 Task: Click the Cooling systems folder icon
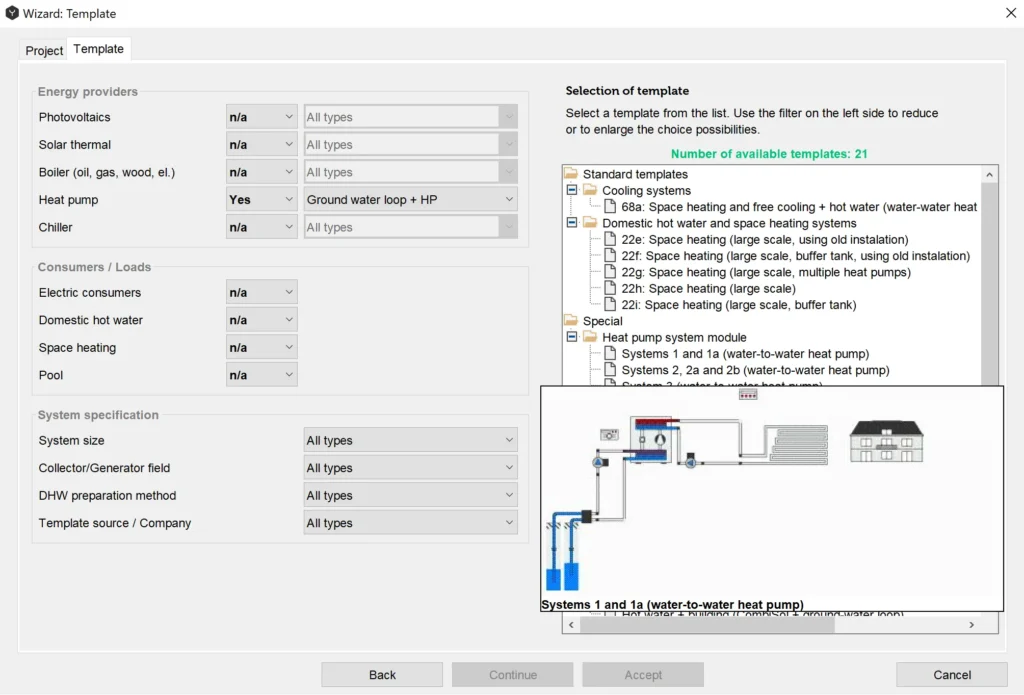590,190
